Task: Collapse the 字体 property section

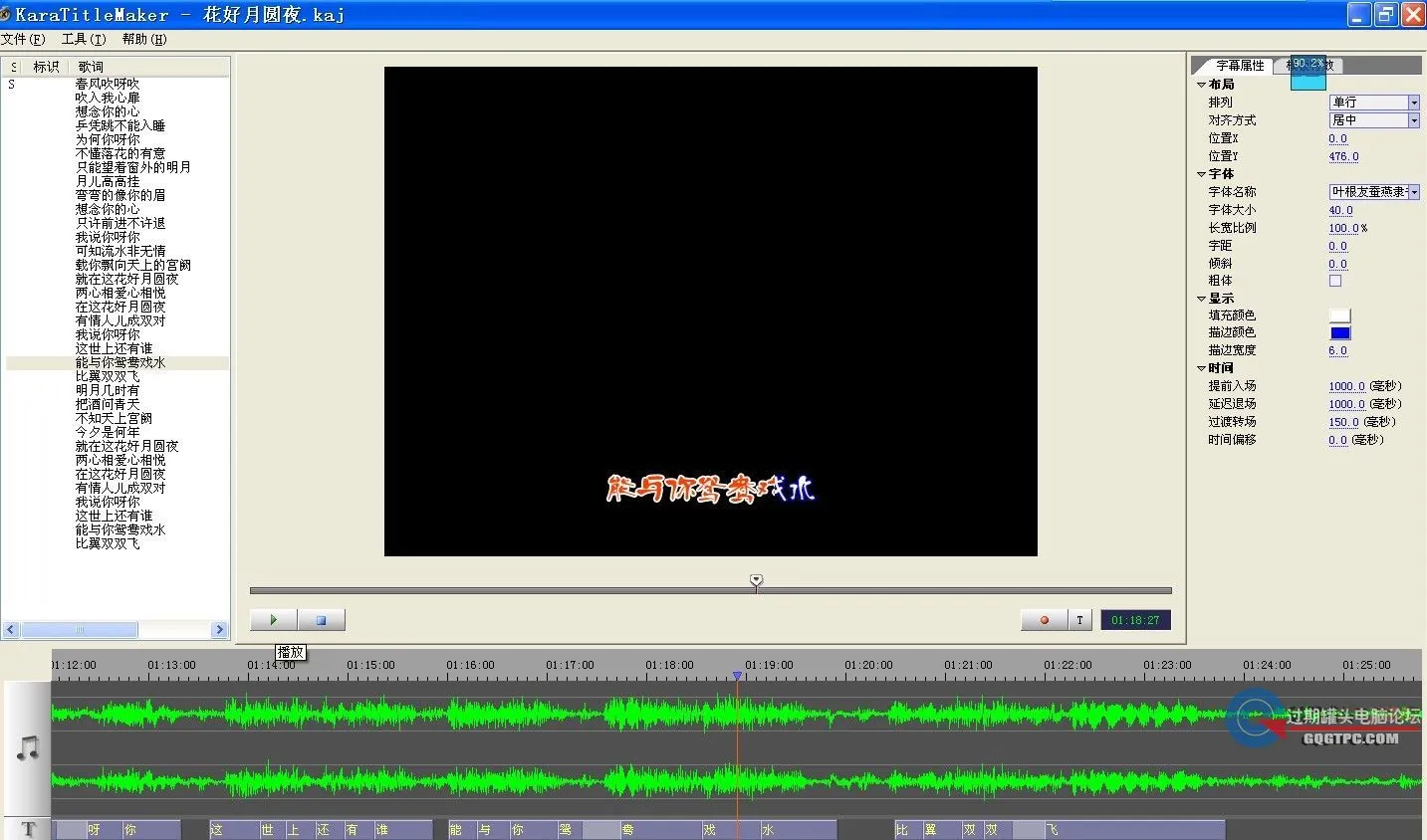Action: [1201, 173]
